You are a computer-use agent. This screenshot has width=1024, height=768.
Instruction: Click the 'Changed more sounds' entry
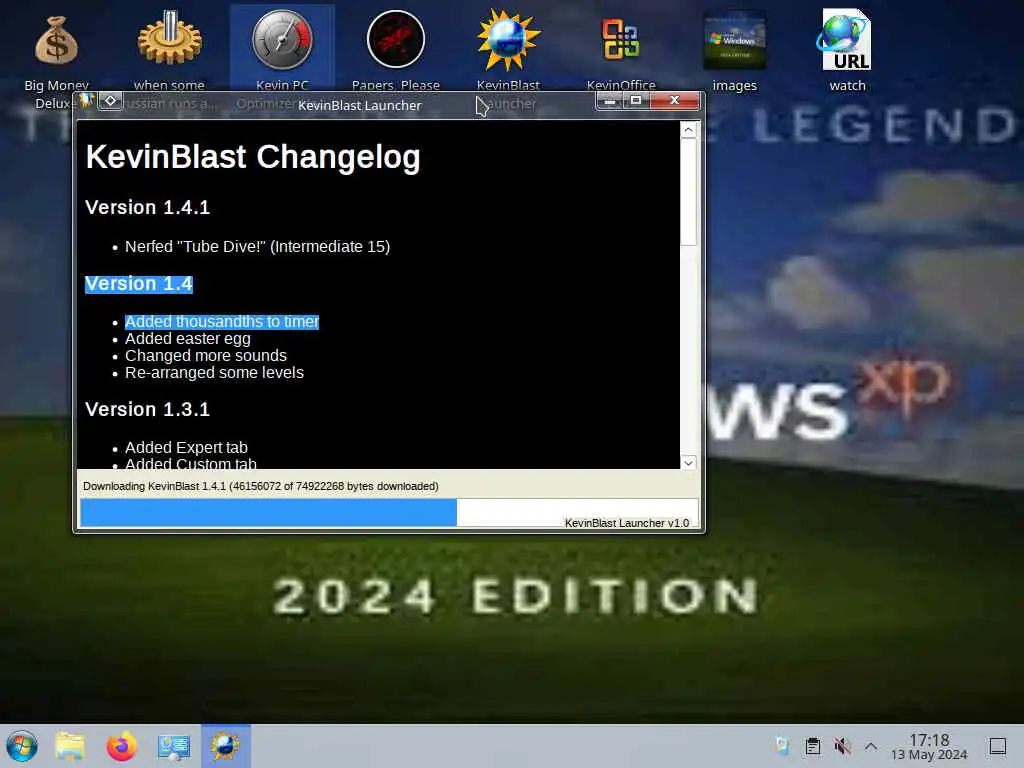point(206,355)
